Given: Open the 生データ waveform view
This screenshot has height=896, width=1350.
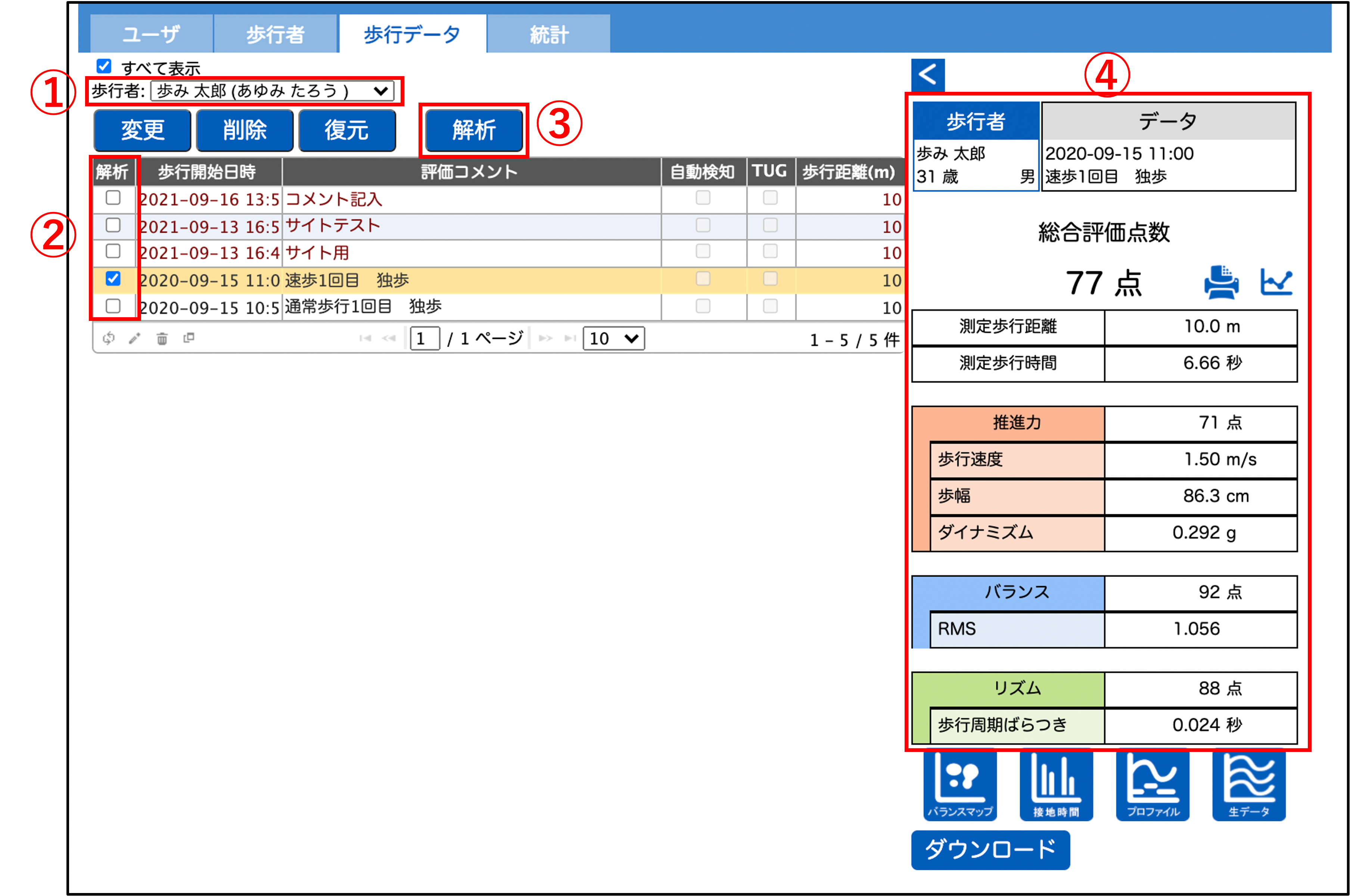Looking at the screenshot, I should pos(1249,785).
